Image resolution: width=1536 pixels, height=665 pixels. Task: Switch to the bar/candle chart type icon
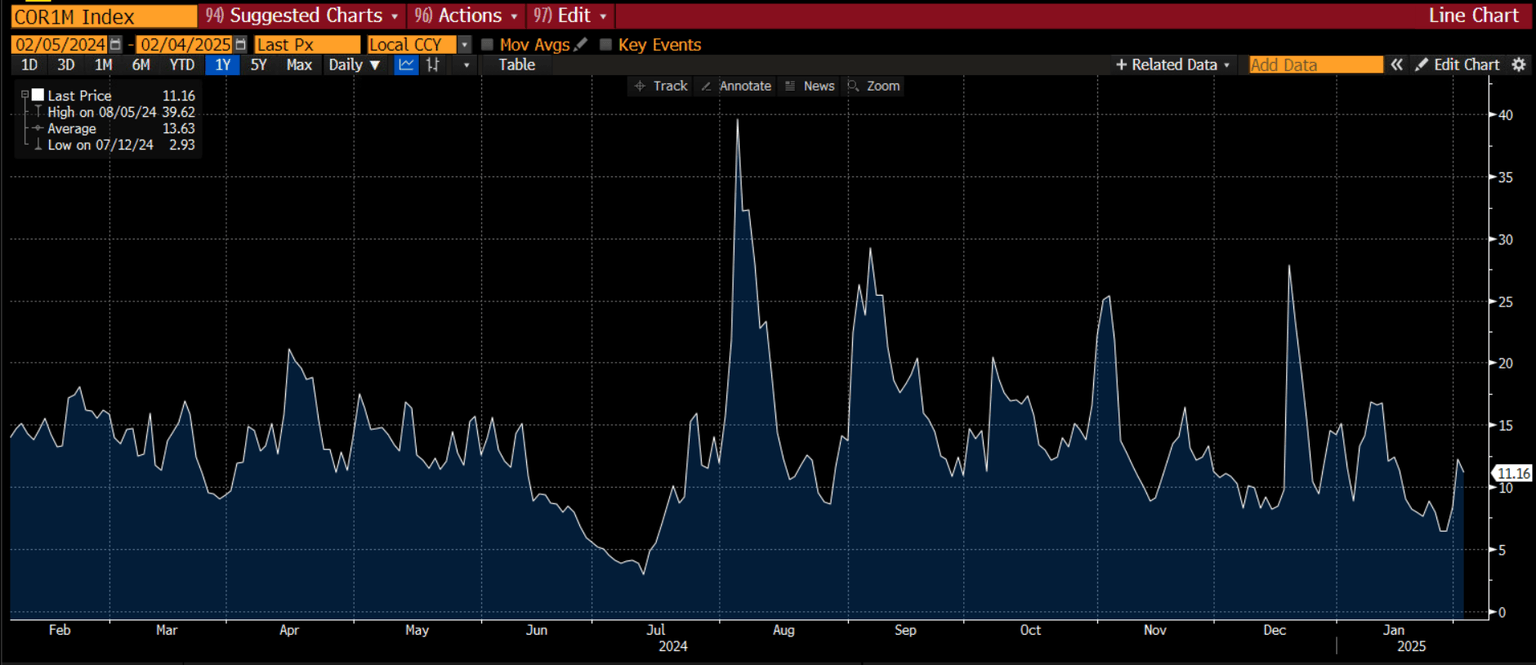[433, 65]
